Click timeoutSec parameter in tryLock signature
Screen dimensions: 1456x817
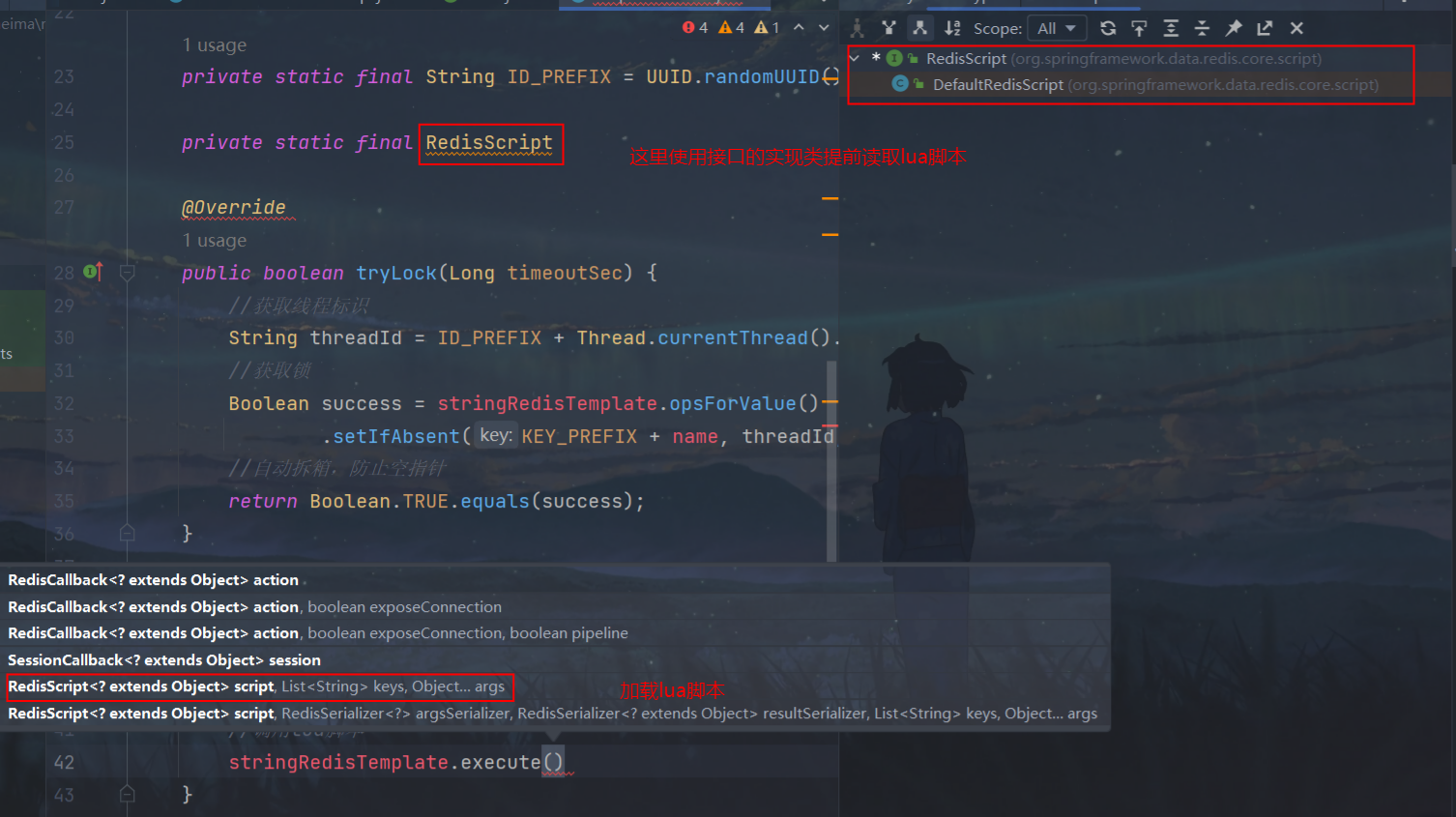pyautogui.click(x=565, y=273)
